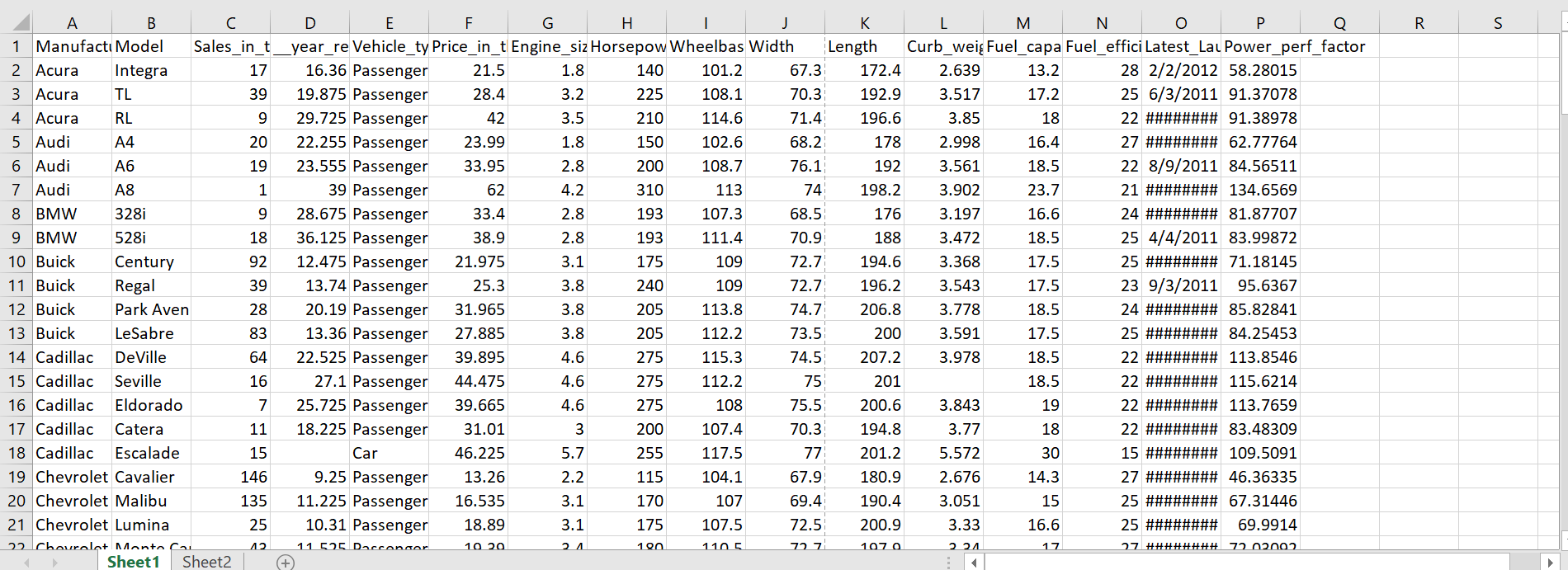Image resolution: width=1568 pixels, height=570 pixels.
Task: Click the 'Vehicle_ty' header cell
Action: point(389,46)
